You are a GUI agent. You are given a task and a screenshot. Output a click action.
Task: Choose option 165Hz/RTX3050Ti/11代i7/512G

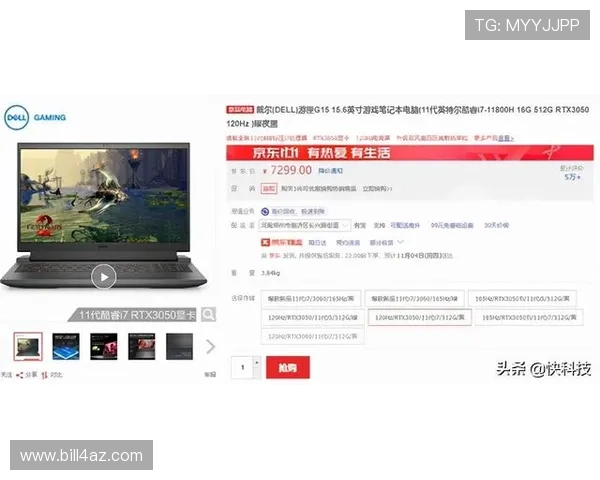point(529,317)
